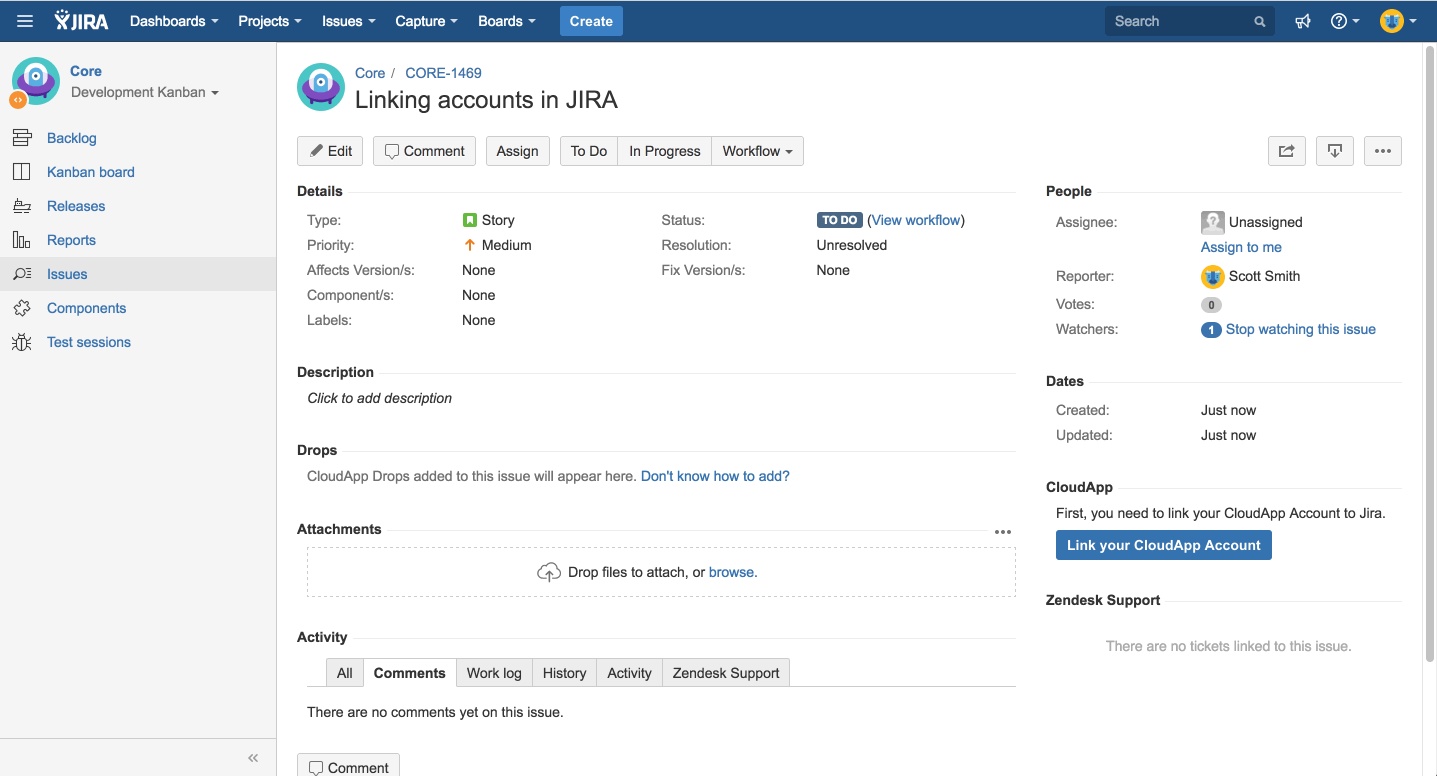
Task: Click the browse link in attachments
Action: pyautogui.click(x=733, y=572)
